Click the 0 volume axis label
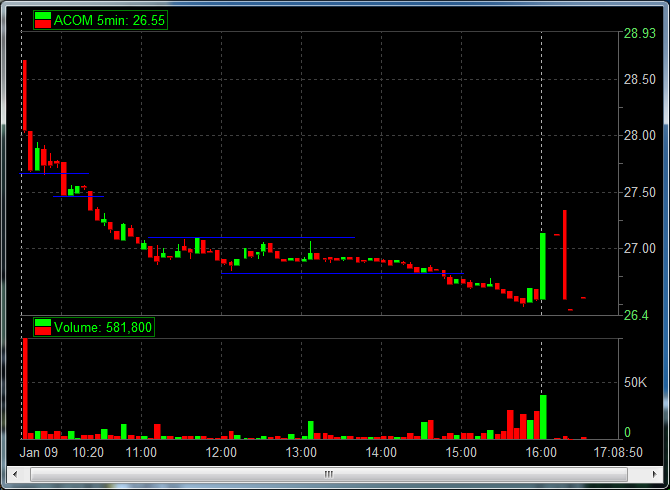670x490 pixels. click(627, 433)
